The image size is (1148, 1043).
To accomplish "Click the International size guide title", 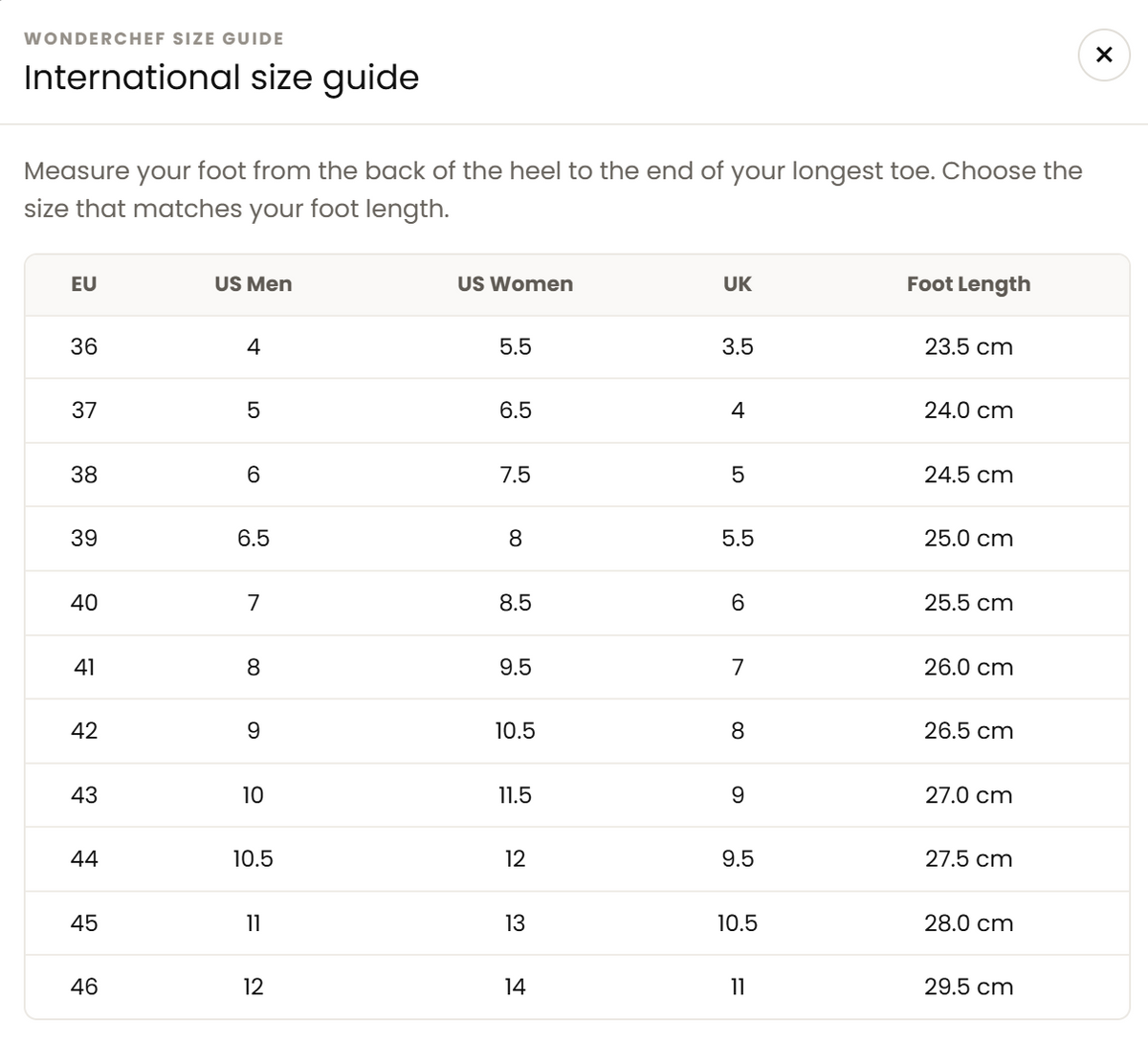I will click(221, 78).
